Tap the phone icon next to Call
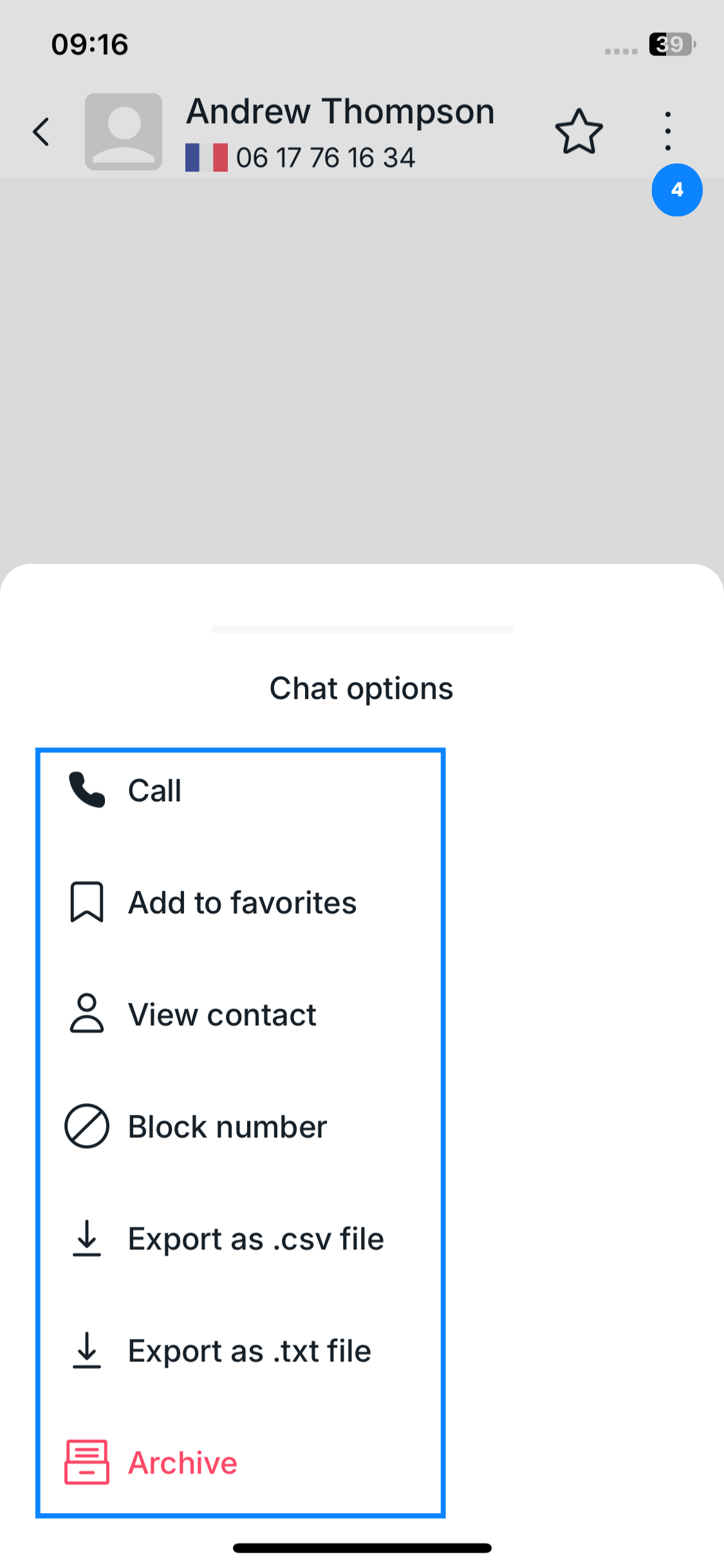This screenshot has height=1568, width=724. tap(87, 790)
